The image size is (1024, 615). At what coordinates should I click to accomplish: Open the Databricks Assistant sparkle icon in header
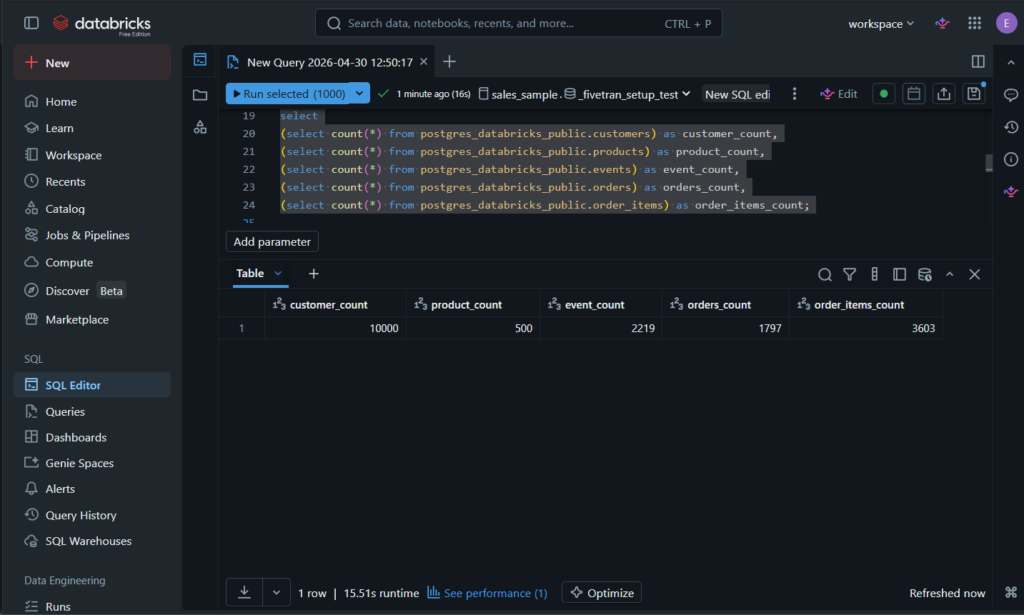coord(942,24)
